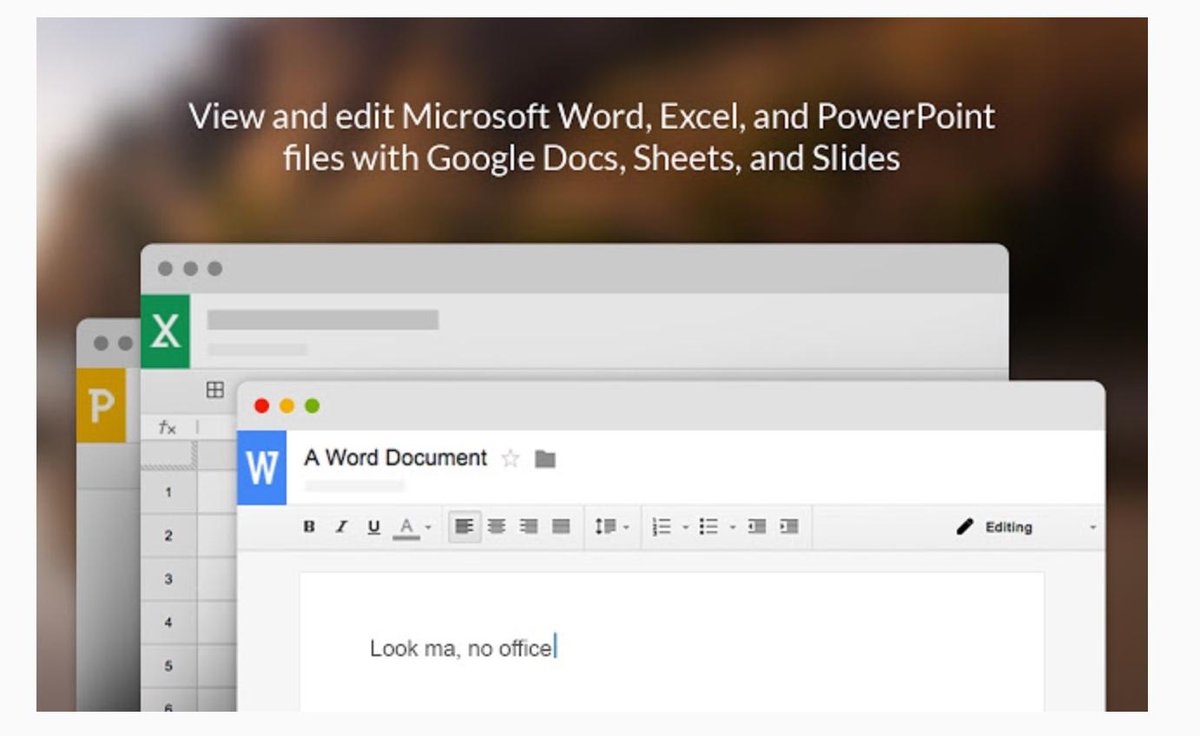Click the blue Word W icon

[x=262, y=467]
